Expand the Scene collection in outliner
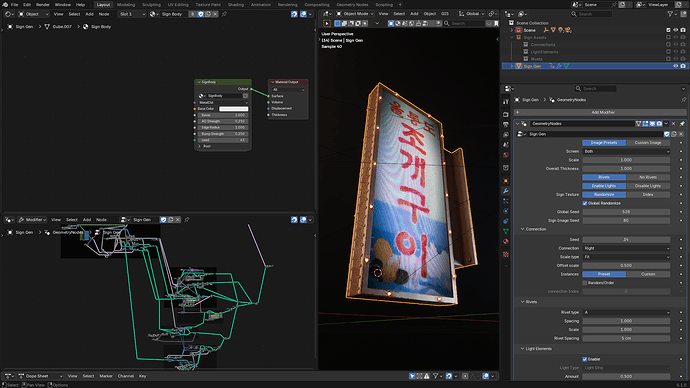This screenshot has height=388, width=690. 512,30
